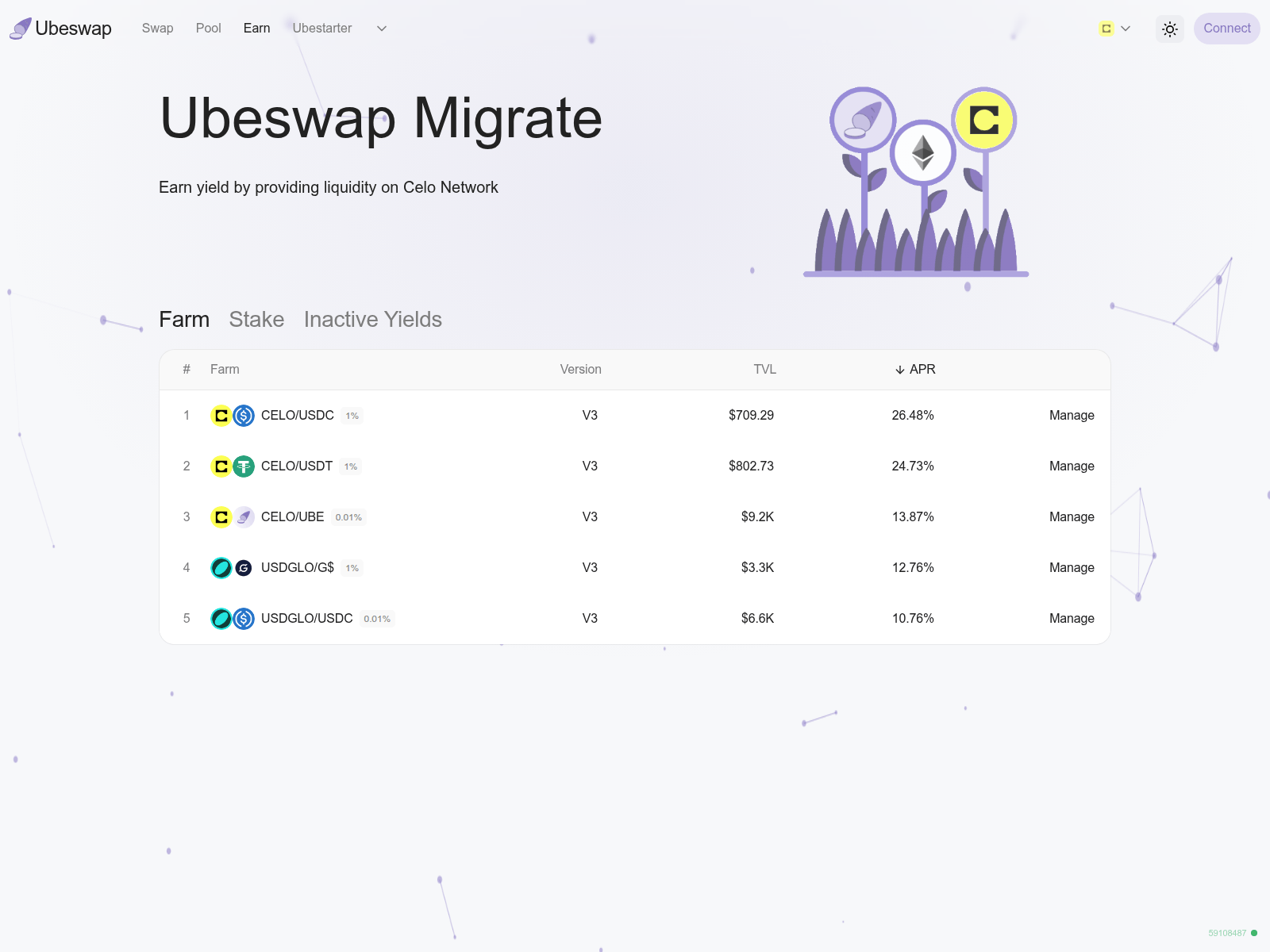This screenshot has width=1270, height=952.
Task: Manage the USDGLO/USDC farm
Action: [1072, 618]
